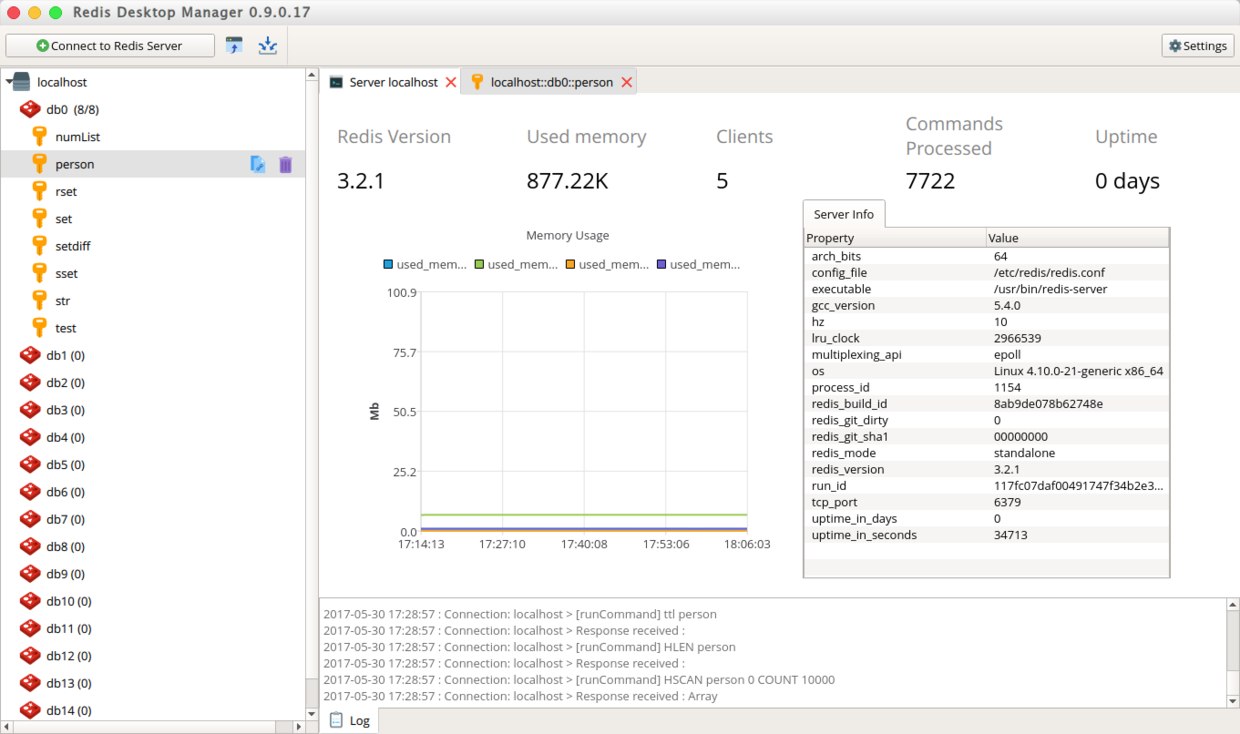The width and height of the screenshot is (1240, 734).
Task: Select the db8 (0) database
Action: click(65, 546)
